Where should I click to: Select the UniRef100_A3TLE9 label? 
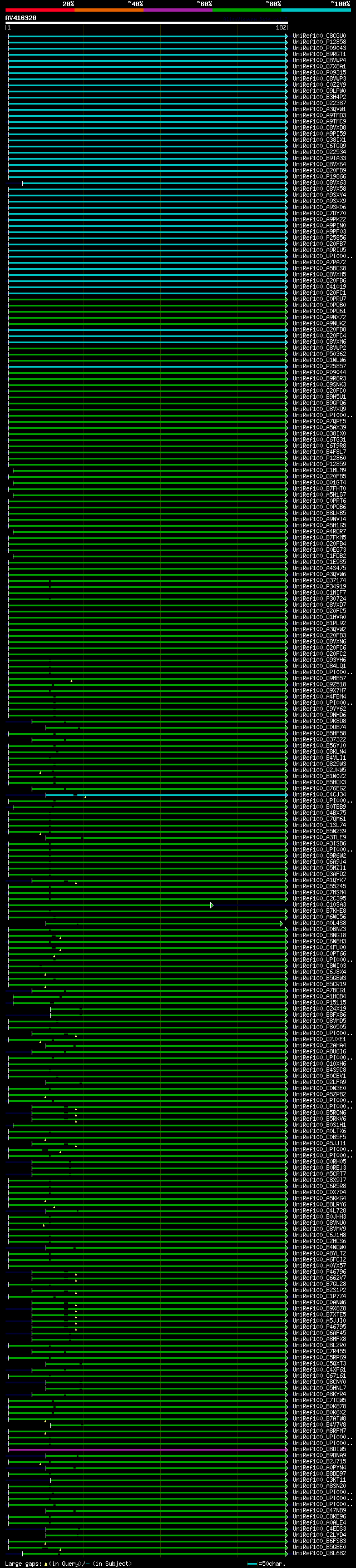[319, 838]
